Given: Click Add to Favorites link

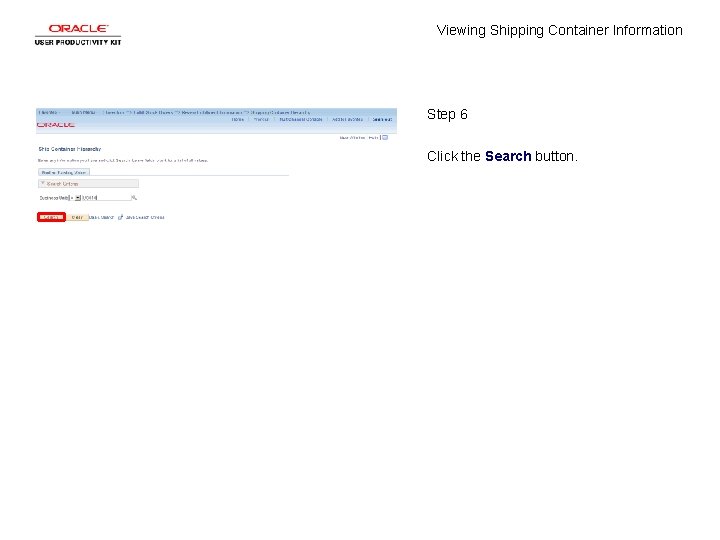Looking at the screenshot, I should coord(347,119).
